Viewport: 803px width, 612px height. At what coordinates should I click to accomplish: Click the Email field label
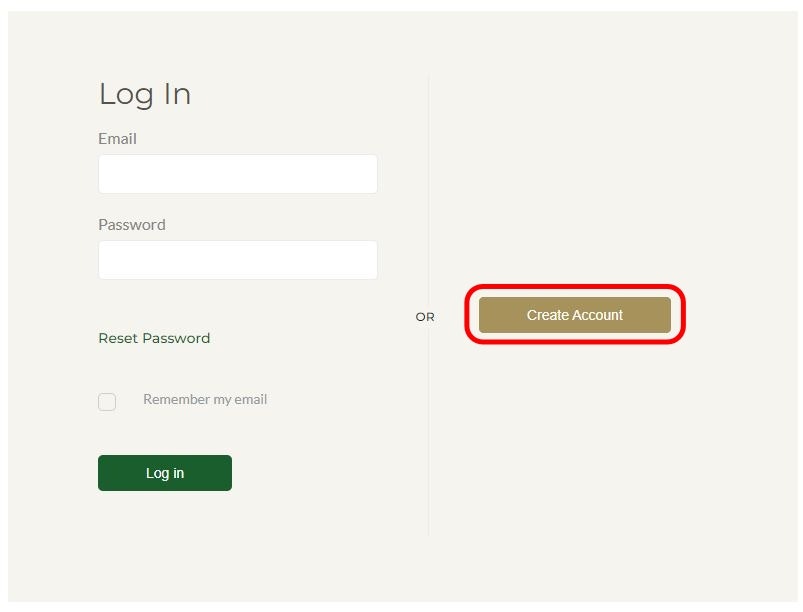[x=117, y=139]
